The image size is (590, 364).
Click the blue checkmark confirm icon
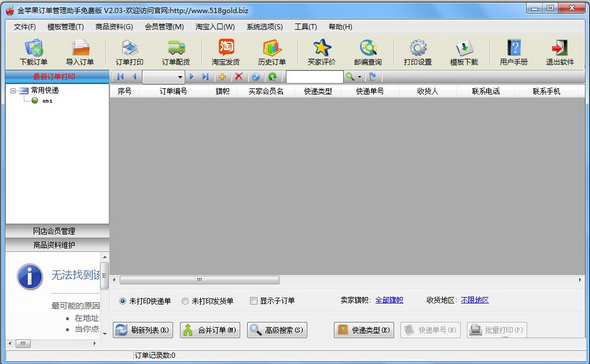coord(256,77)
